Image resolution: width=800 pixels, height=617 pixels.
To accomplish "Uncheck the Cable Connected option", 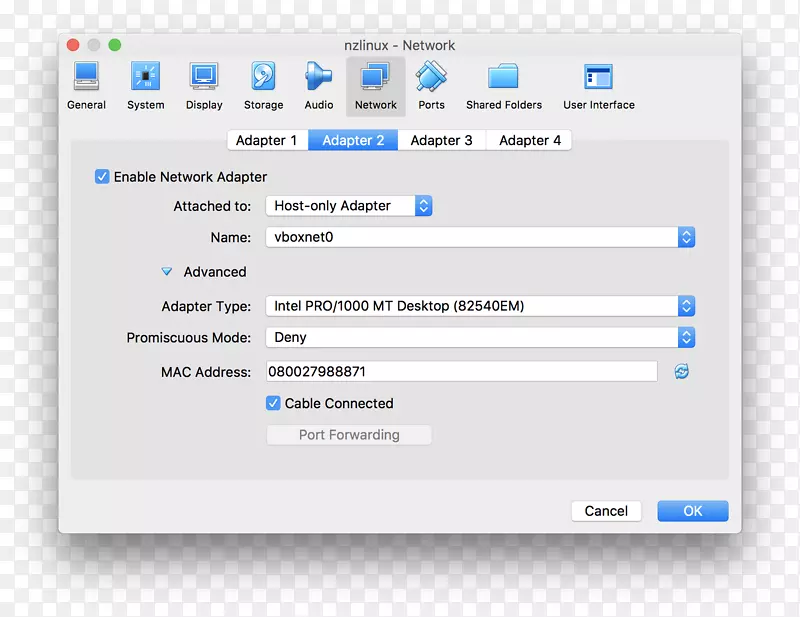I will coord(273,403).
